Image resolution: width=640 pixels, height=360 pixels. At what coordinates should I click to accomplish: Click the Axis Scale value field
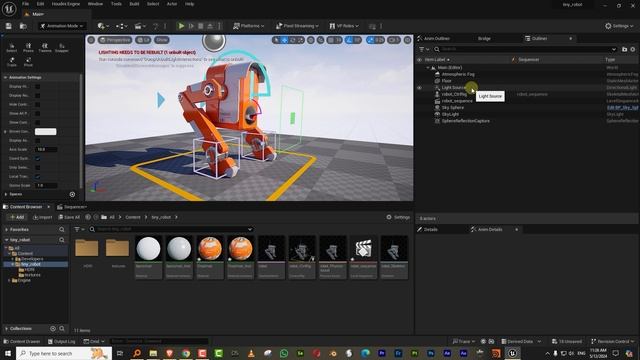click(x=47, y=149)
